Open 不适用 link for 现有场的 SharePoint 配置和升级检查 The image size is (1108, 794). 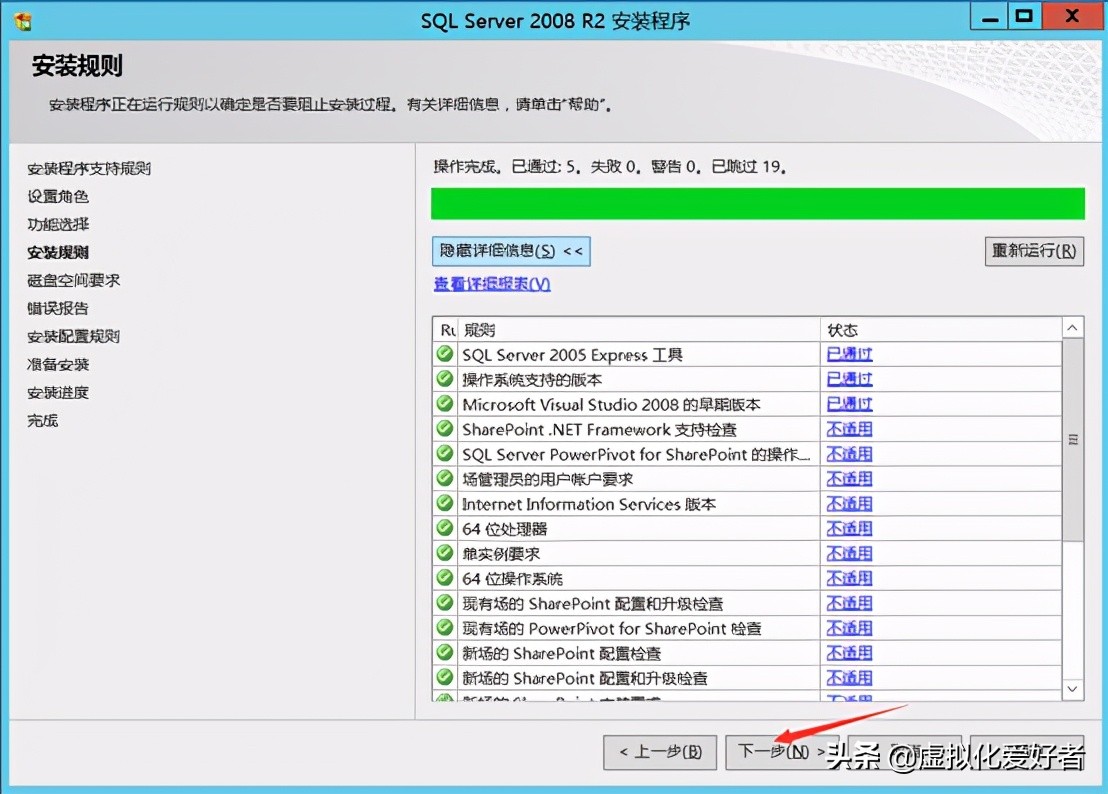[x=849, y=603]
